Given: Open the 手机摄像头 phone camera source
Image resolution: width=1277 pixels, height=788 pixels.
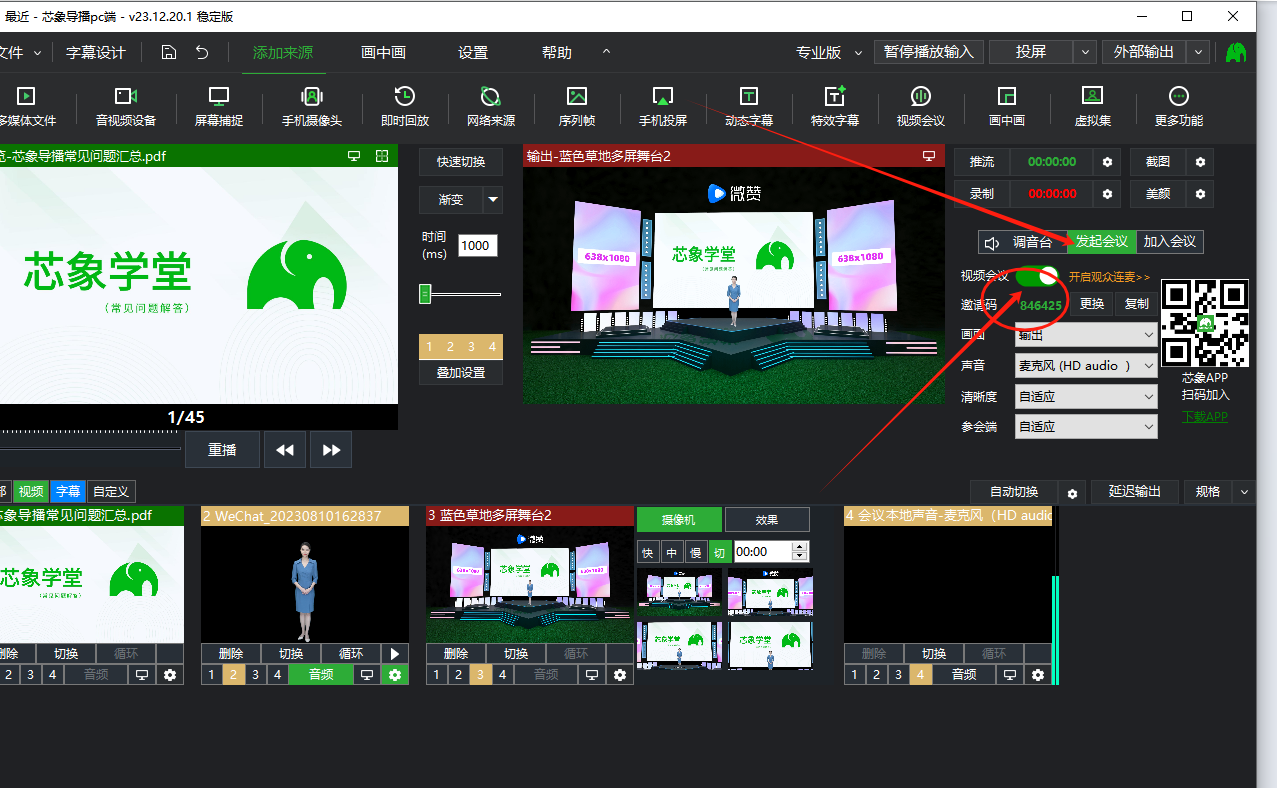Looking at the screenshot, I should (x=311, y=97).
